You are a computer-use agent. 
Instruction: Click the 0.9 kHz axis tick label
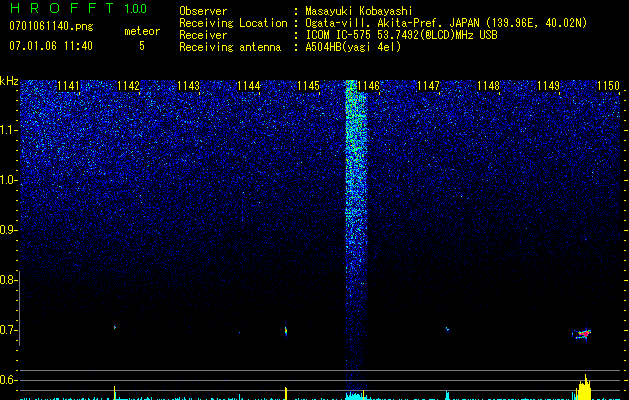8,230
